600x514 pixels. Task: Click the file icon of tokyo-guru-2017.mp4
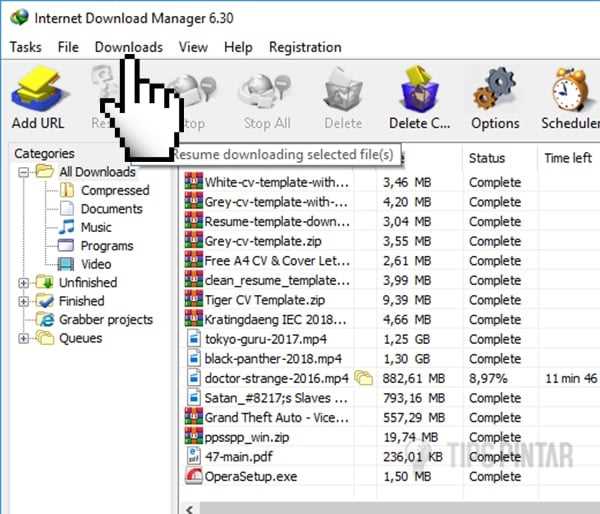point(194,339)
